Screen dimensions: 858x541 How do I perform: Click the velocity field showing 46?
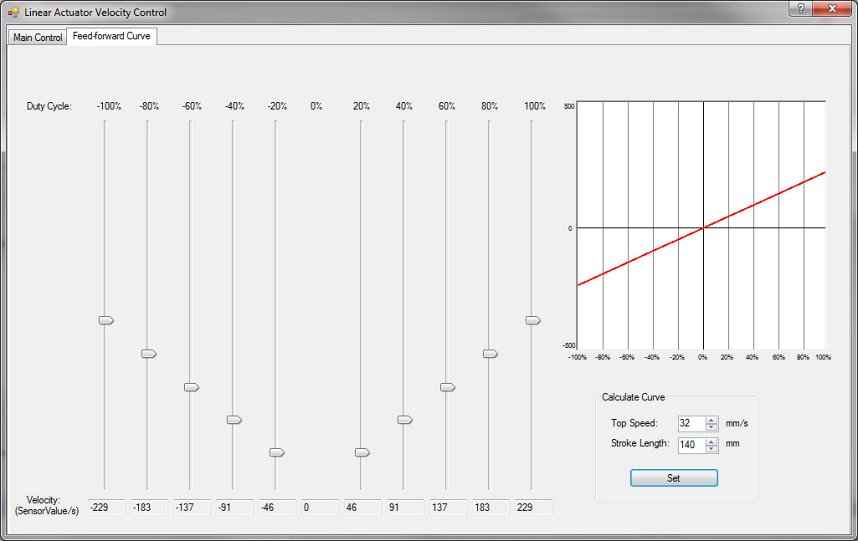363,507
